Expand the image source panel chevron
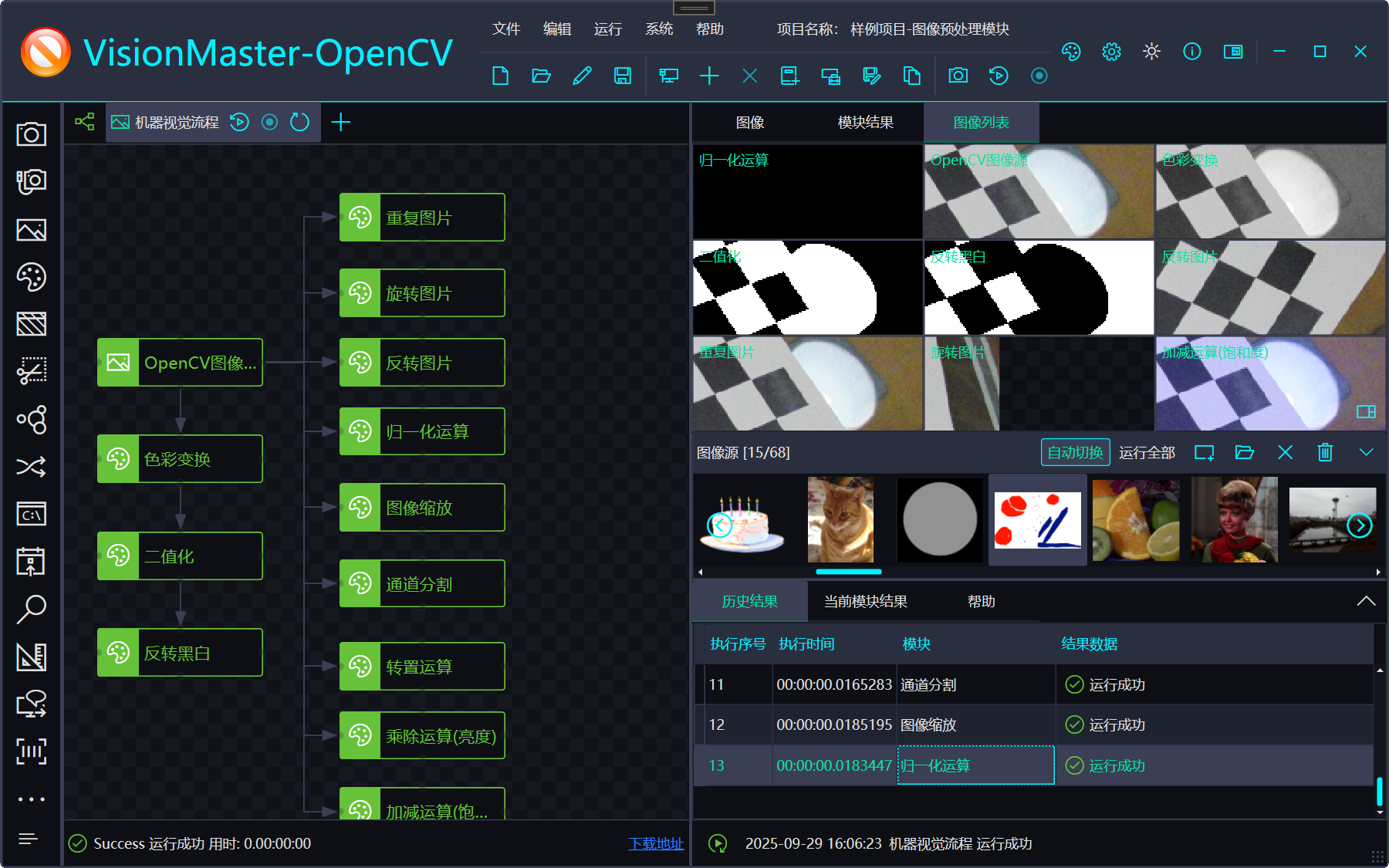The height and width of the screenshot is (868, 1389). [1366, 452]
